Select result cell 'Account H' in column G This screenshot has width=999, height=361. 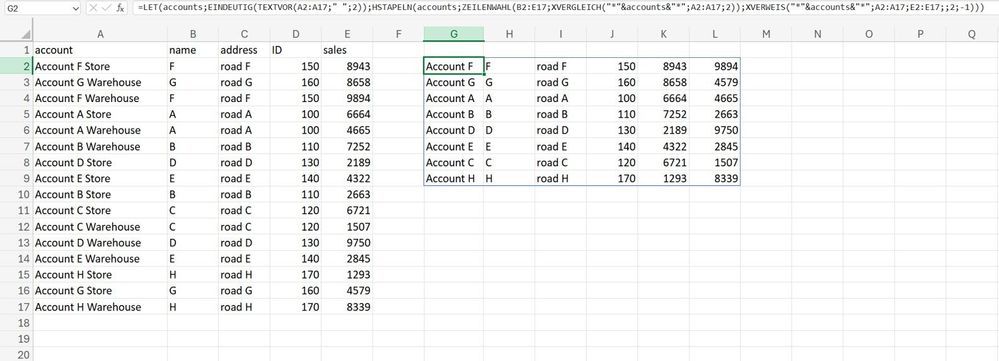[454, 178]
